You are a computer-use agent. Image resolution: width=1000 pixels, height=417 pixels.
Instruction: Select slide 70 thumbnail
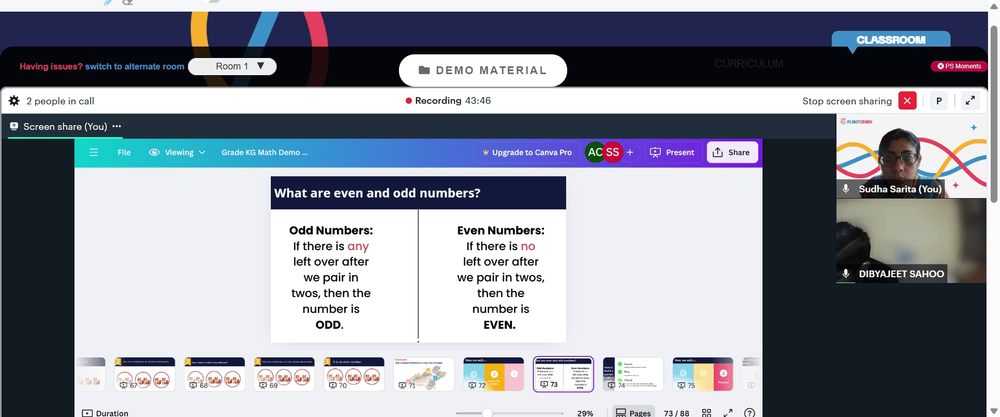click(x=354, y=374)
